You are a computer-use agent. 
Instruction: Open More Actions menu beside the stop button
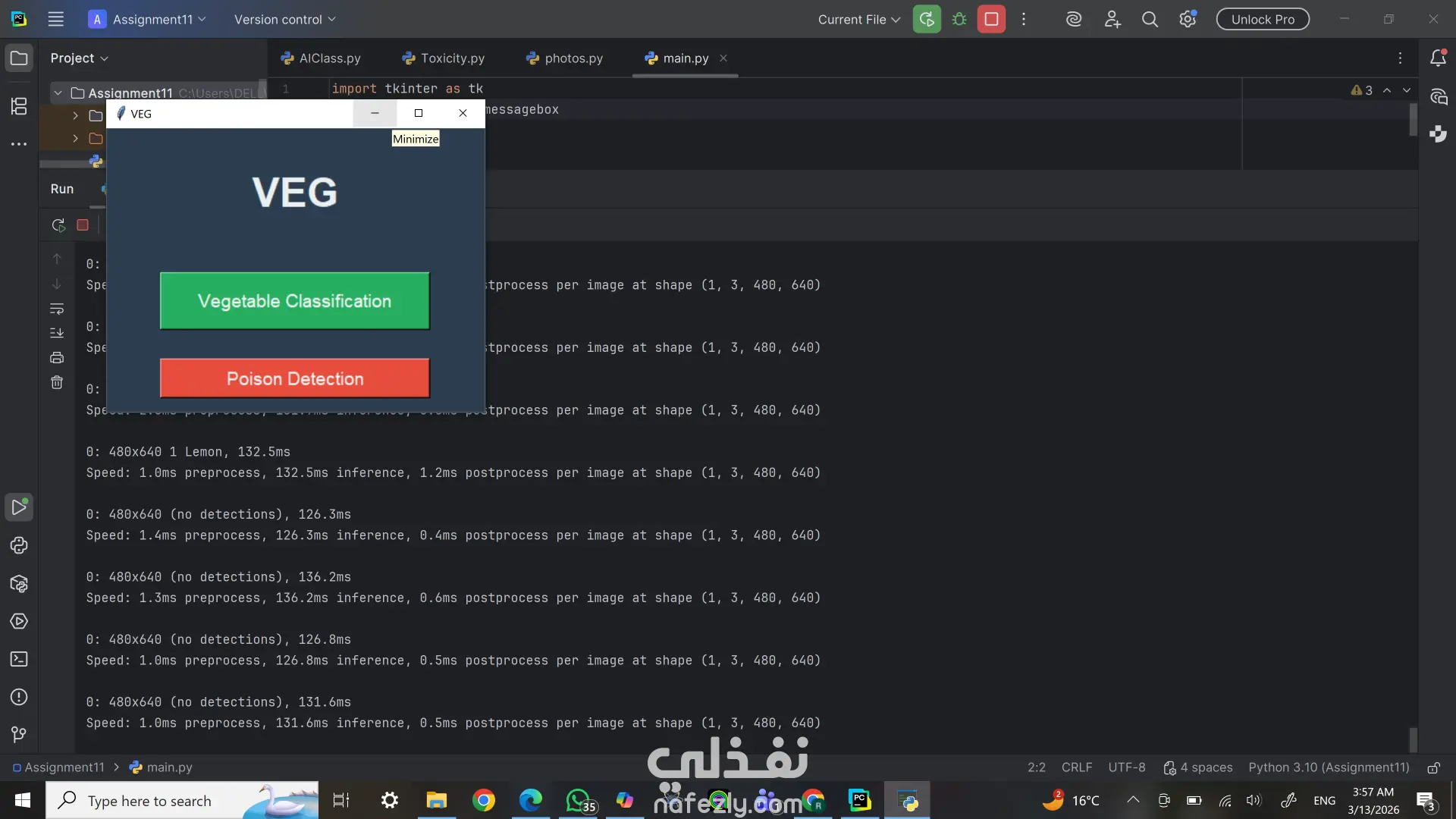1024,20
